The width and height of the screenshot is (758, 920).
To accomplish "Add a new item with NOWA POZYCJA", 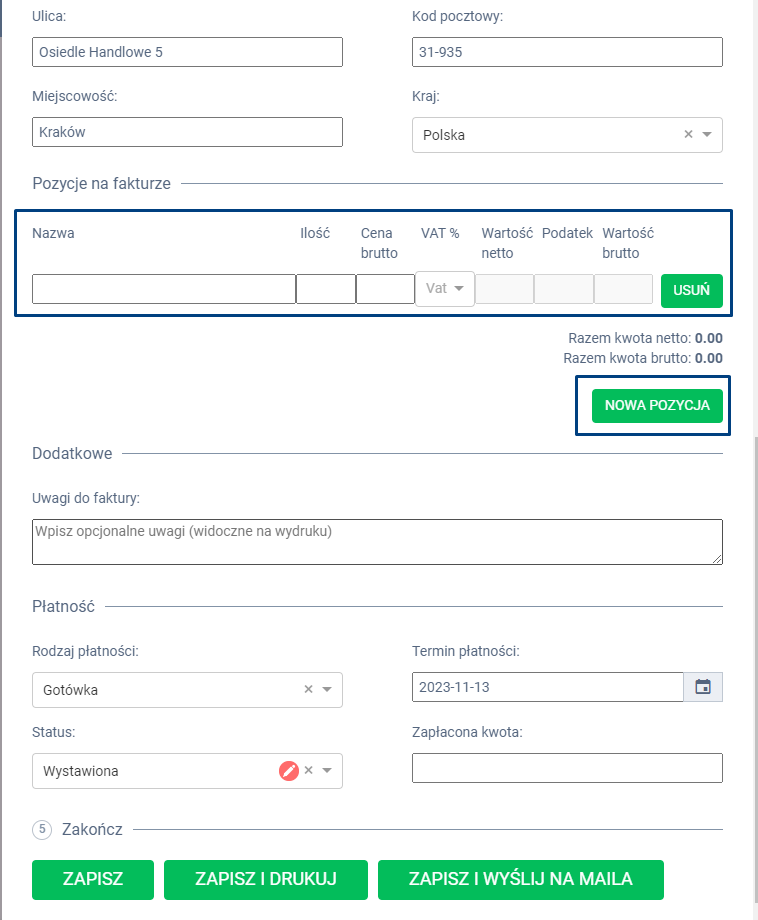I will [x=657, y=406].
